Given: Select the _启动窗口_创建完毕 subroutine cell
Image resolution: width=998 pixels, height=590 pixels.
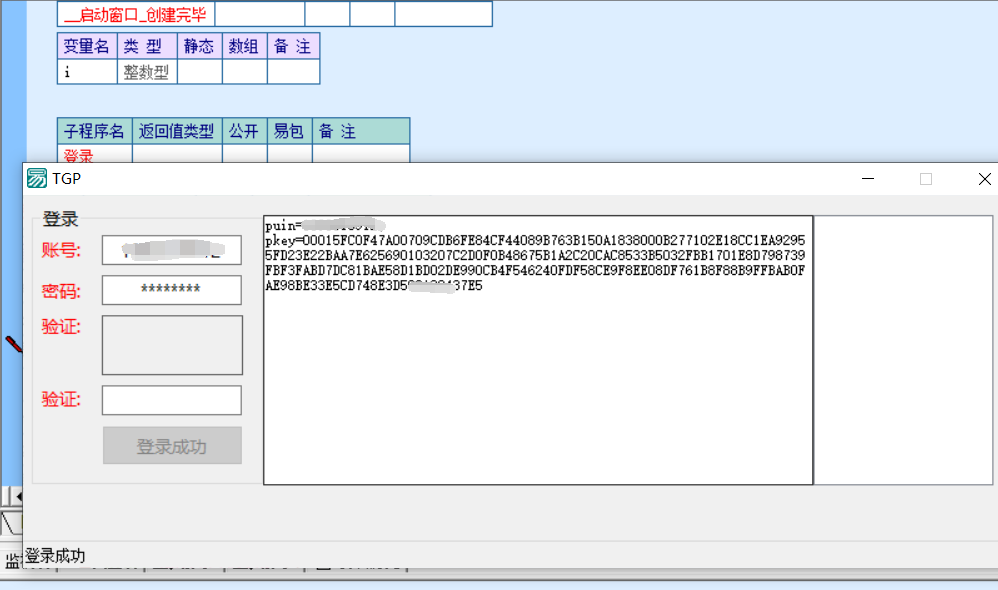Looking at the screenshot, I should tap(136, 14).
